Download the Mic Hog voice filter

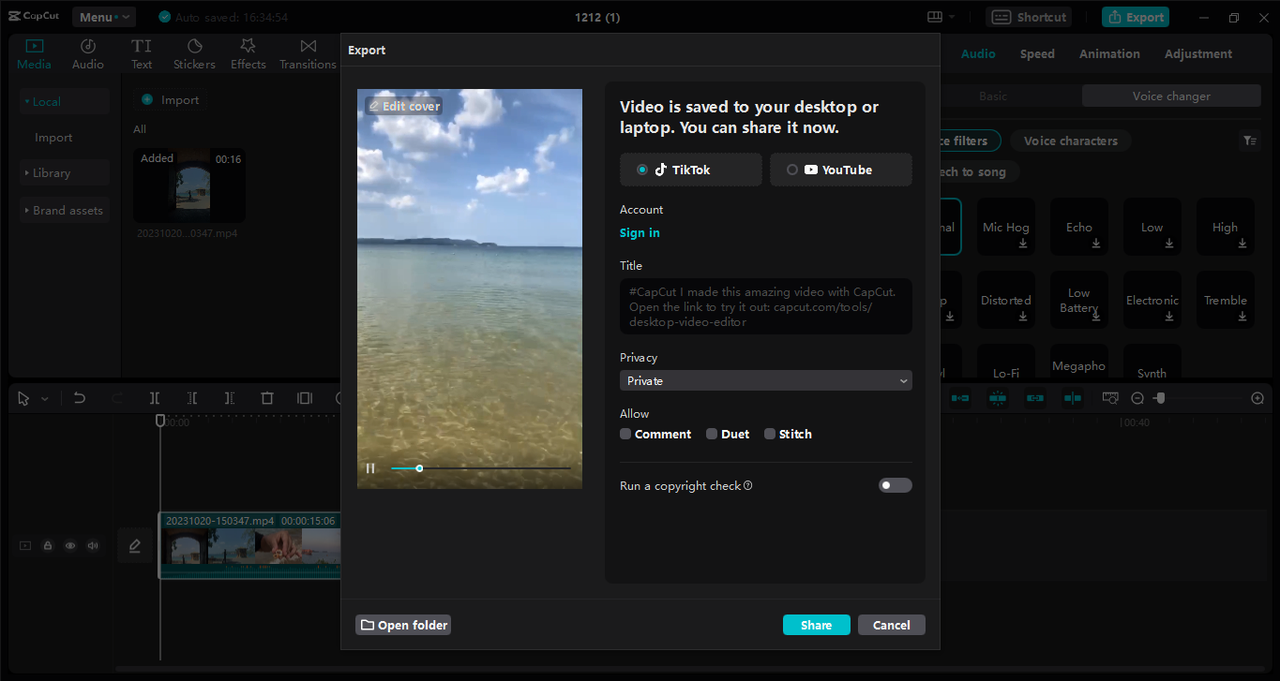1023,243
